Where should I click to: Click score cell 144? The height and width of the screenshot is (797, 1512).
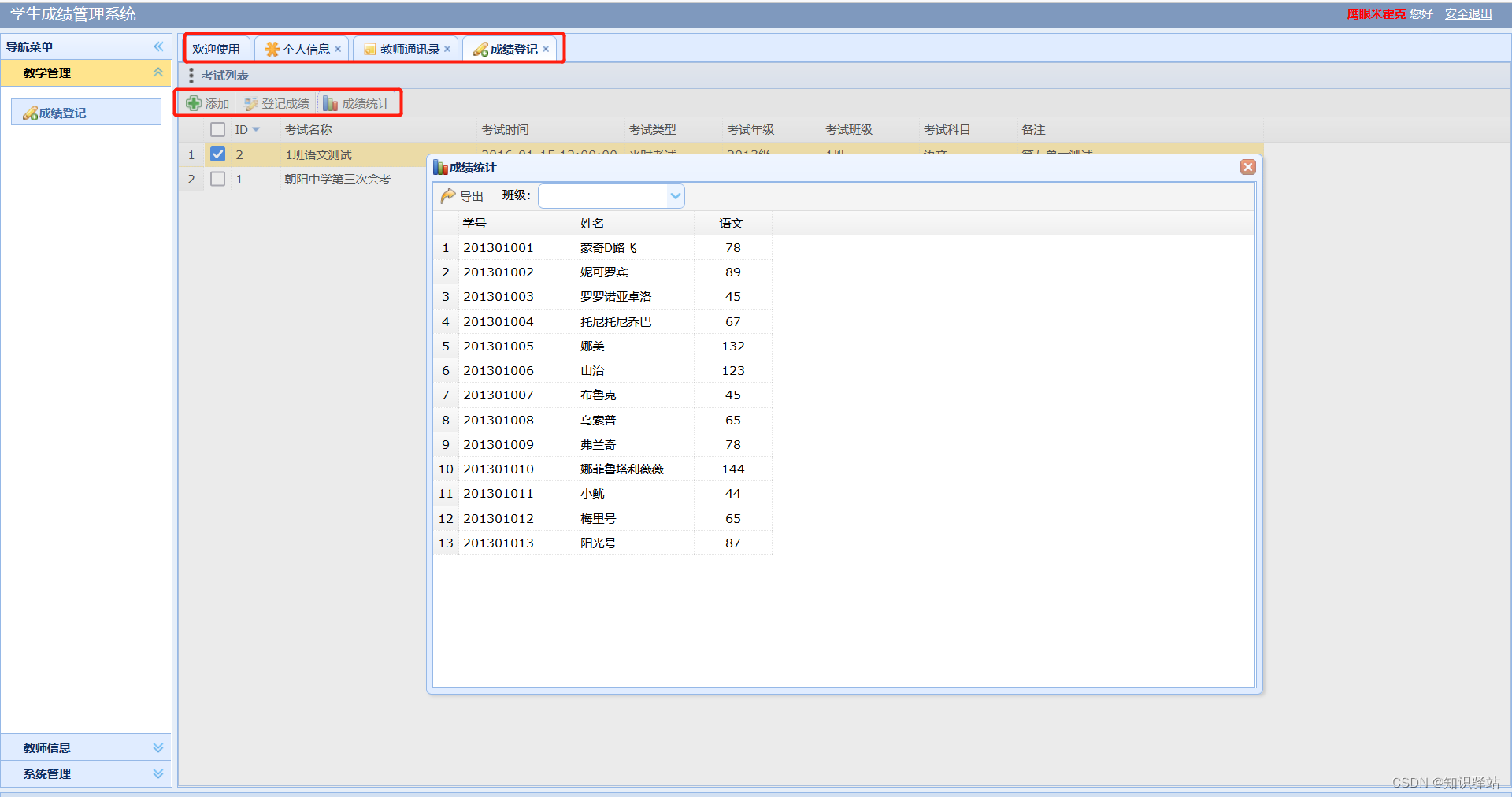coord(733,469)
